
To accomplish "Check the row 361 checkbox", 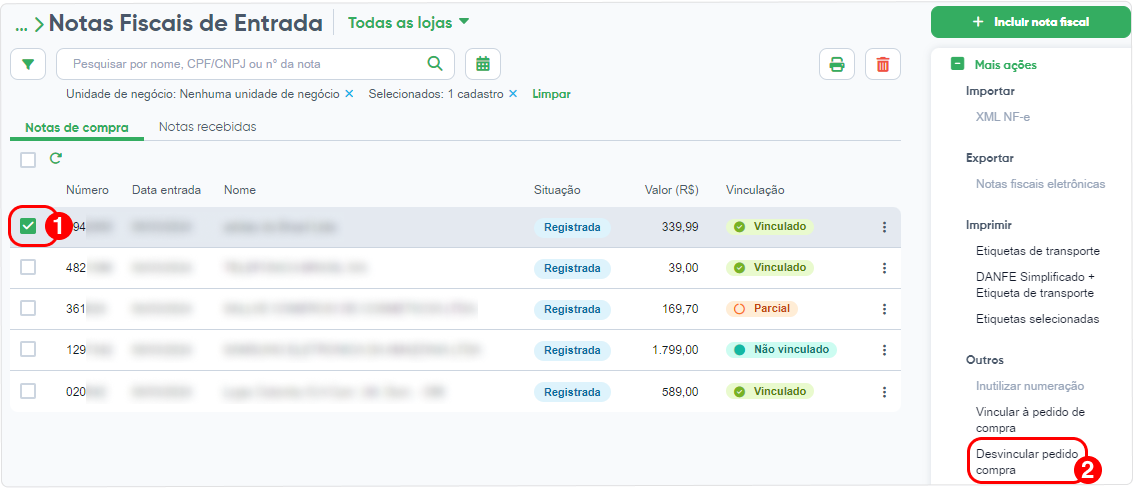I will pyautogui.click(x=28, y=309).
